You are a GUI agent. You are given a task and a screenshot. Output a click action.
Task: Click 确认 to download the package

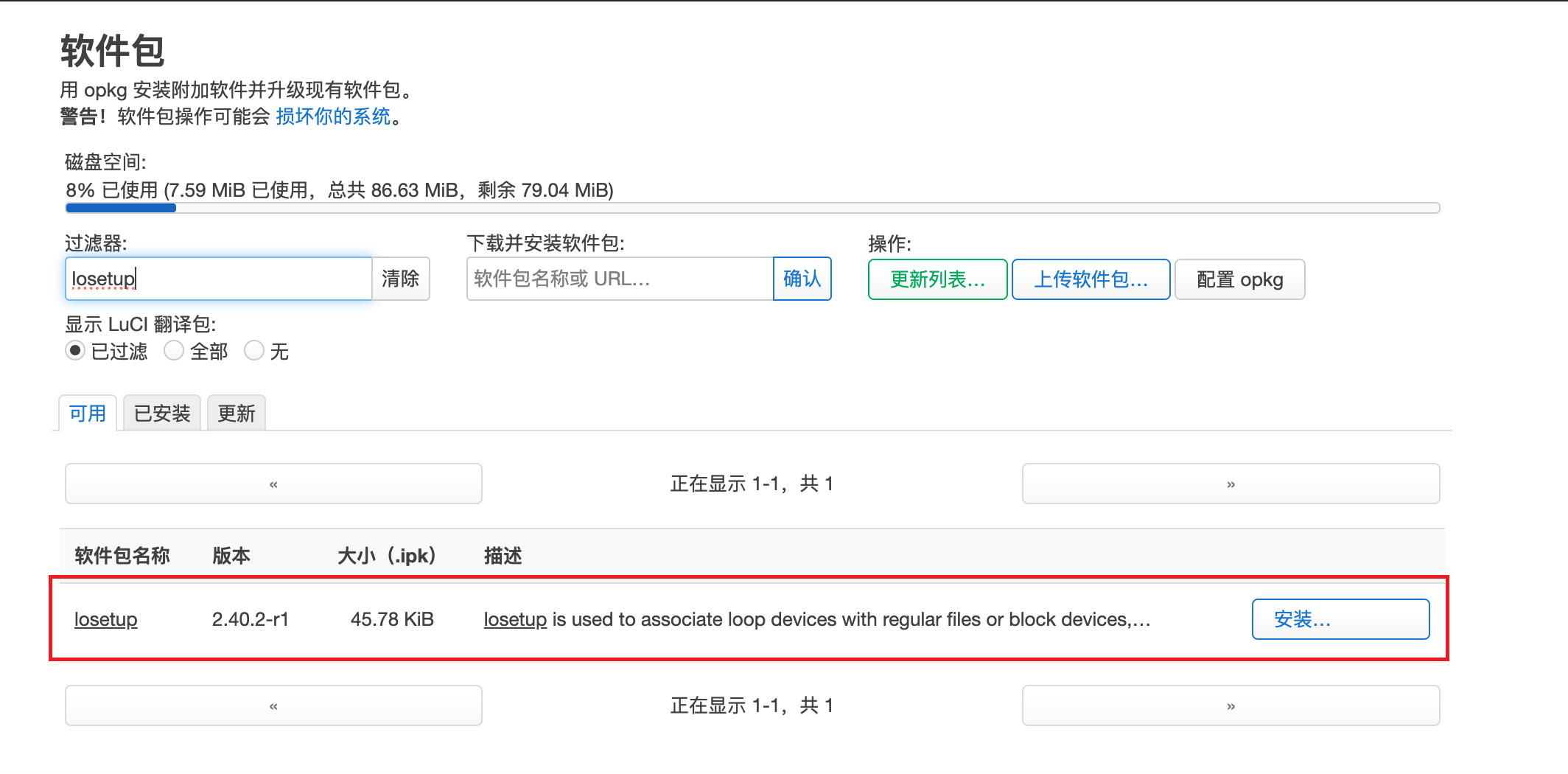pos(802,279)
